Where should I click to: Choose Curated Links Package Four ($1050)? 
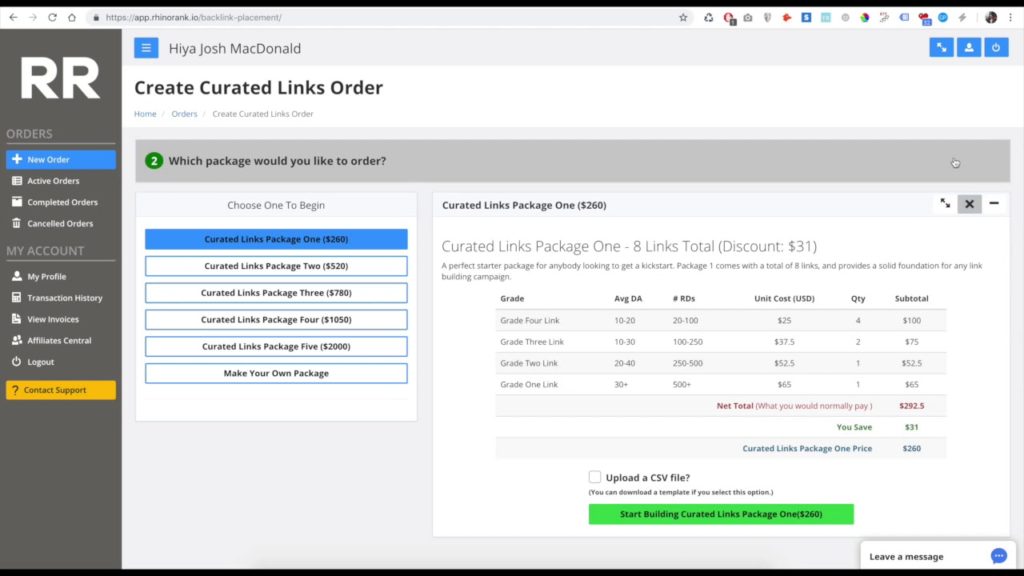click(x=276, y=319)
